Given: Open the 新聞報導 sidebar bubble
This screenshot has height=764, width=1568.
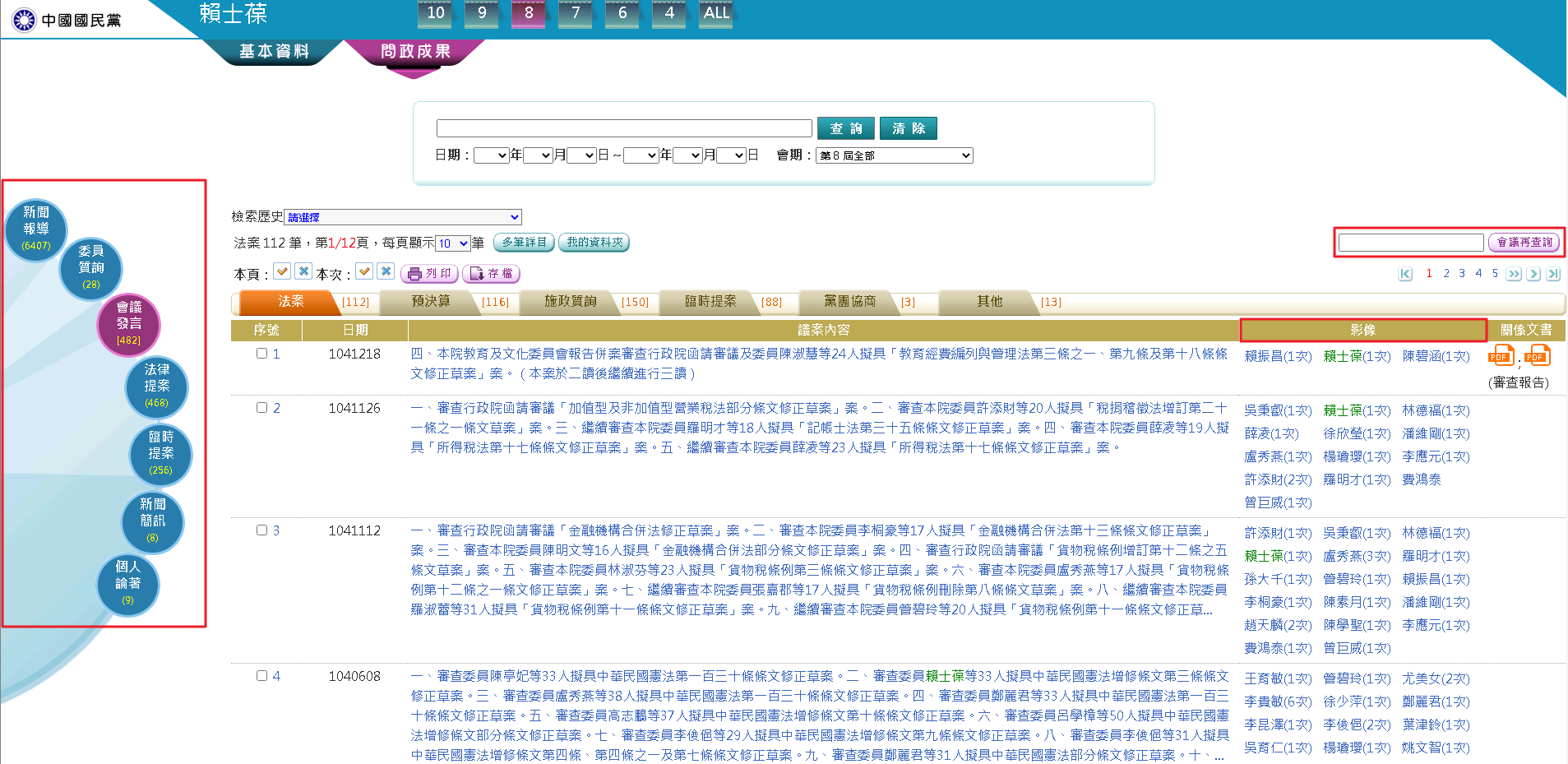Looking at the screenshot, I should 36,228.
